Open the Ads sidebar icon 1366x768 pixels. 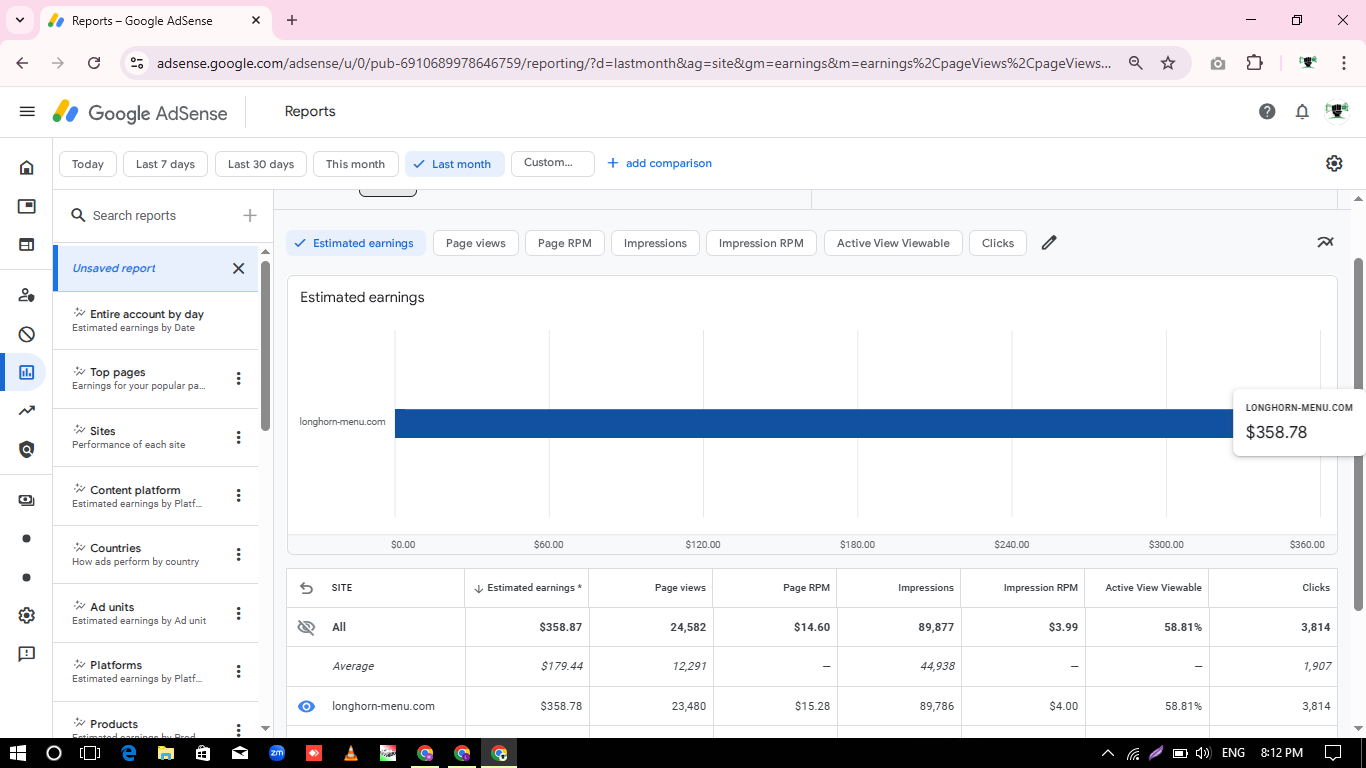click(27, 206)
